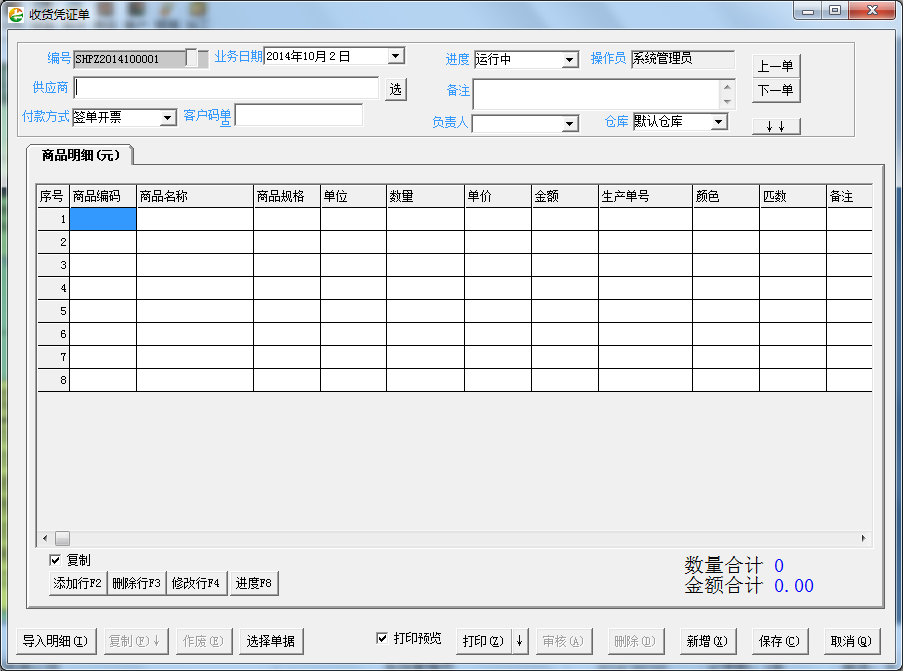Viewport: 903px width, 671px height.
Task: Select the highlighted 商品编码 cell in row 1
Action: (x=103, y=219)
